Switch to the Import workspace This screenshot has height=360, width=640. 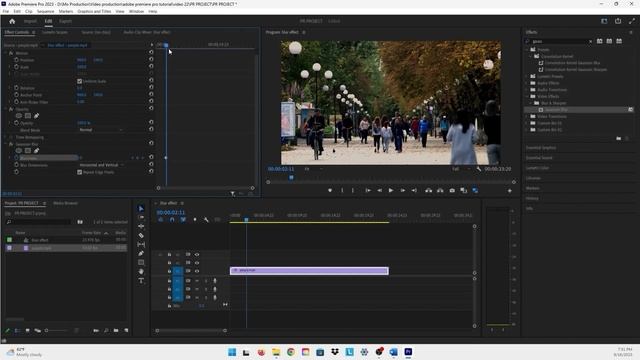[x=30, y=21]
